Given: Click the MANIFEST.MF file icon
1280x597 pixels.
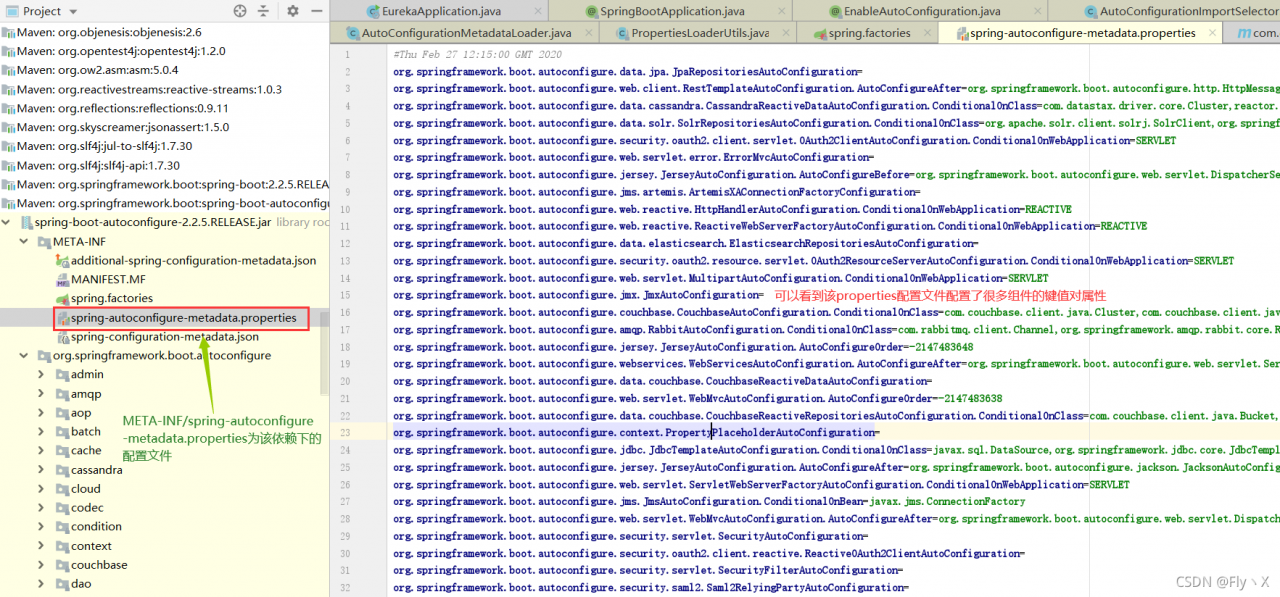Looking at the screenshot, I should pyautogui.click(x=62, y=280).
